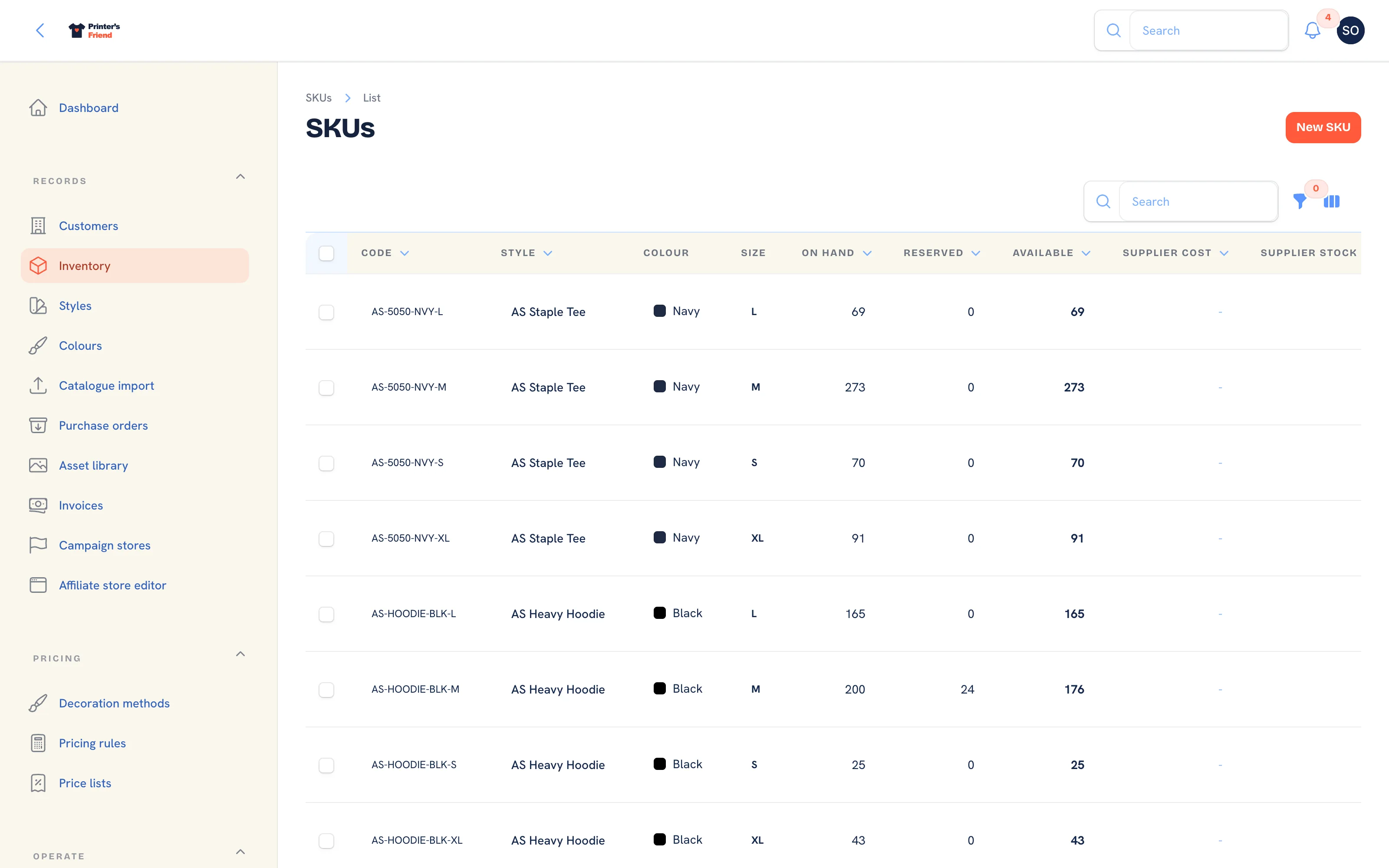Click the Dashboard home icon
The height and width of the screenshot is (868, 1389).
[x=38, y=108]
